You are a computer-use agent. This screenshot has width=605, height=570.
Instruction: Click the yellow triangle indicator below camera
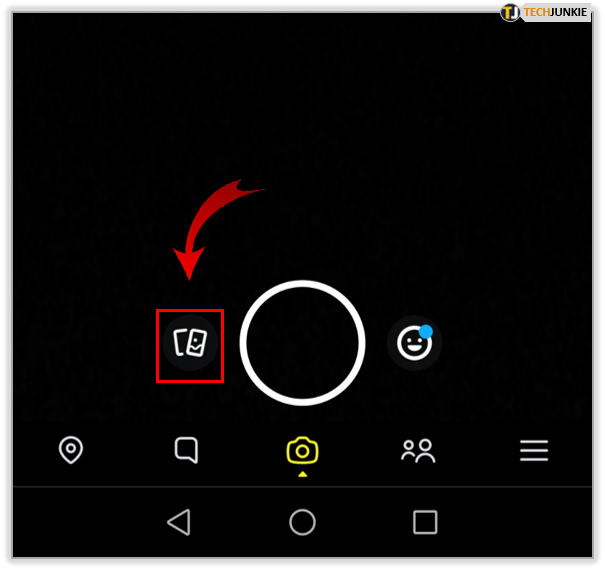pyautogui.click(x=302, y=474)
